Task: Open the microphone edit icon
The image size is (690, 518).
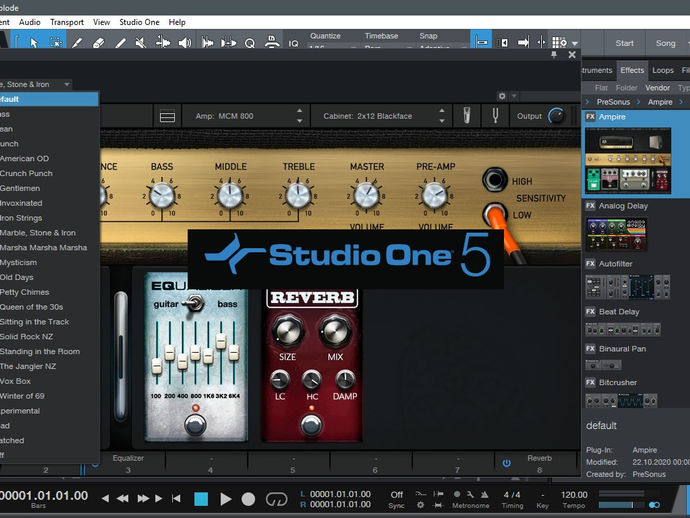Action: (x=467, y=116)
